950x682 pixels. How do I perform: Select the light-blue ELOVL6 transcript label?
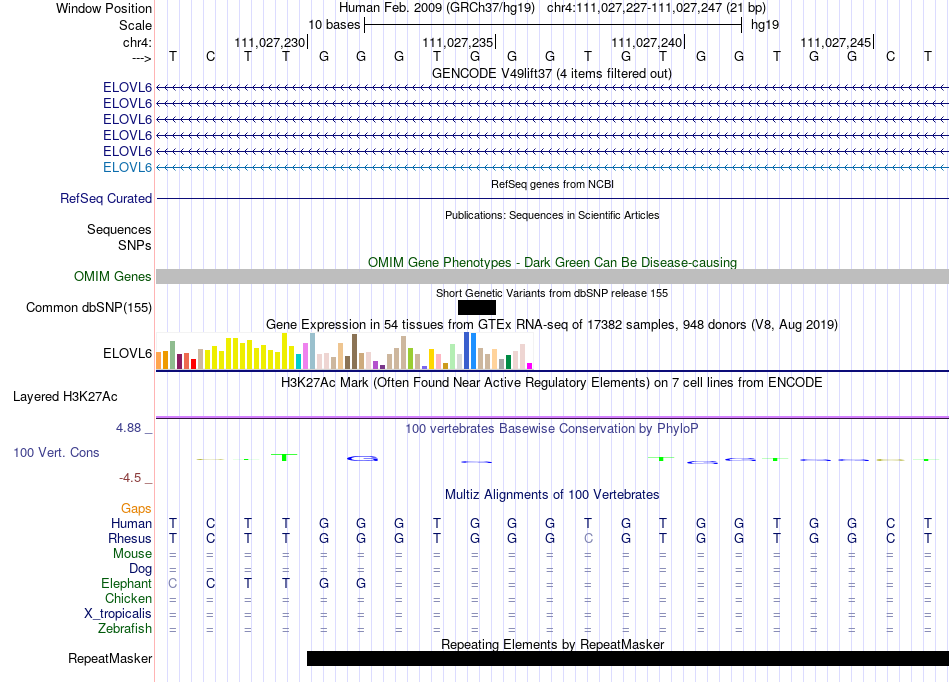[127, 167]
